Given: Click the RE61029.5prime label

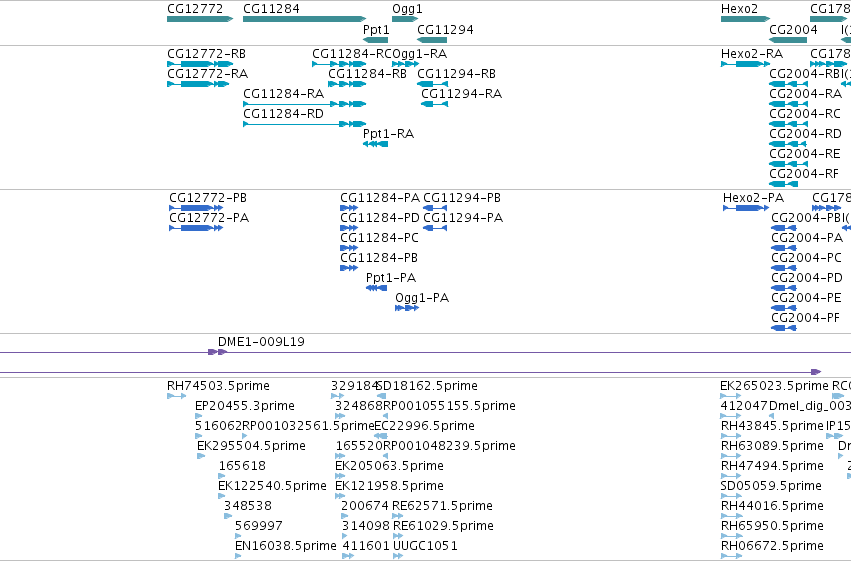Looking at the screenshot, I should pyautogui.click(x=443, y=526).
